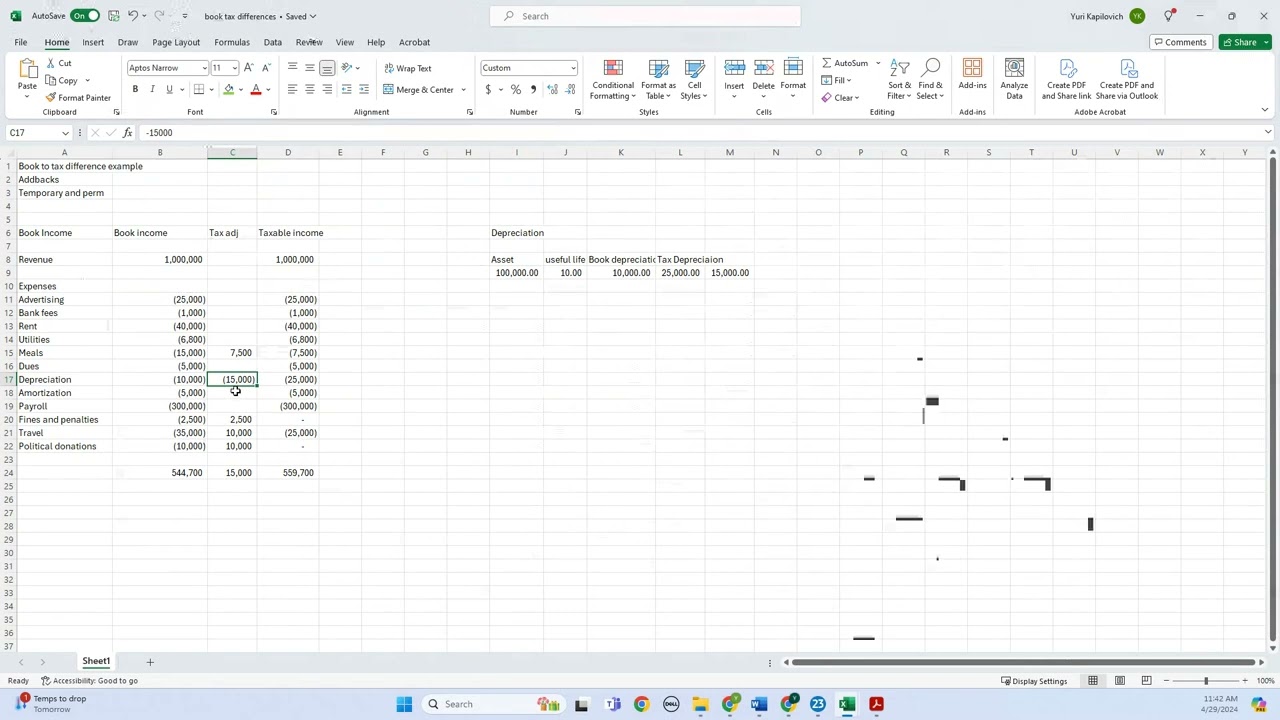Click the Accounting dollar format icon
The height and width of the screenshot is (720, 1280).
[x=488, y=90]
